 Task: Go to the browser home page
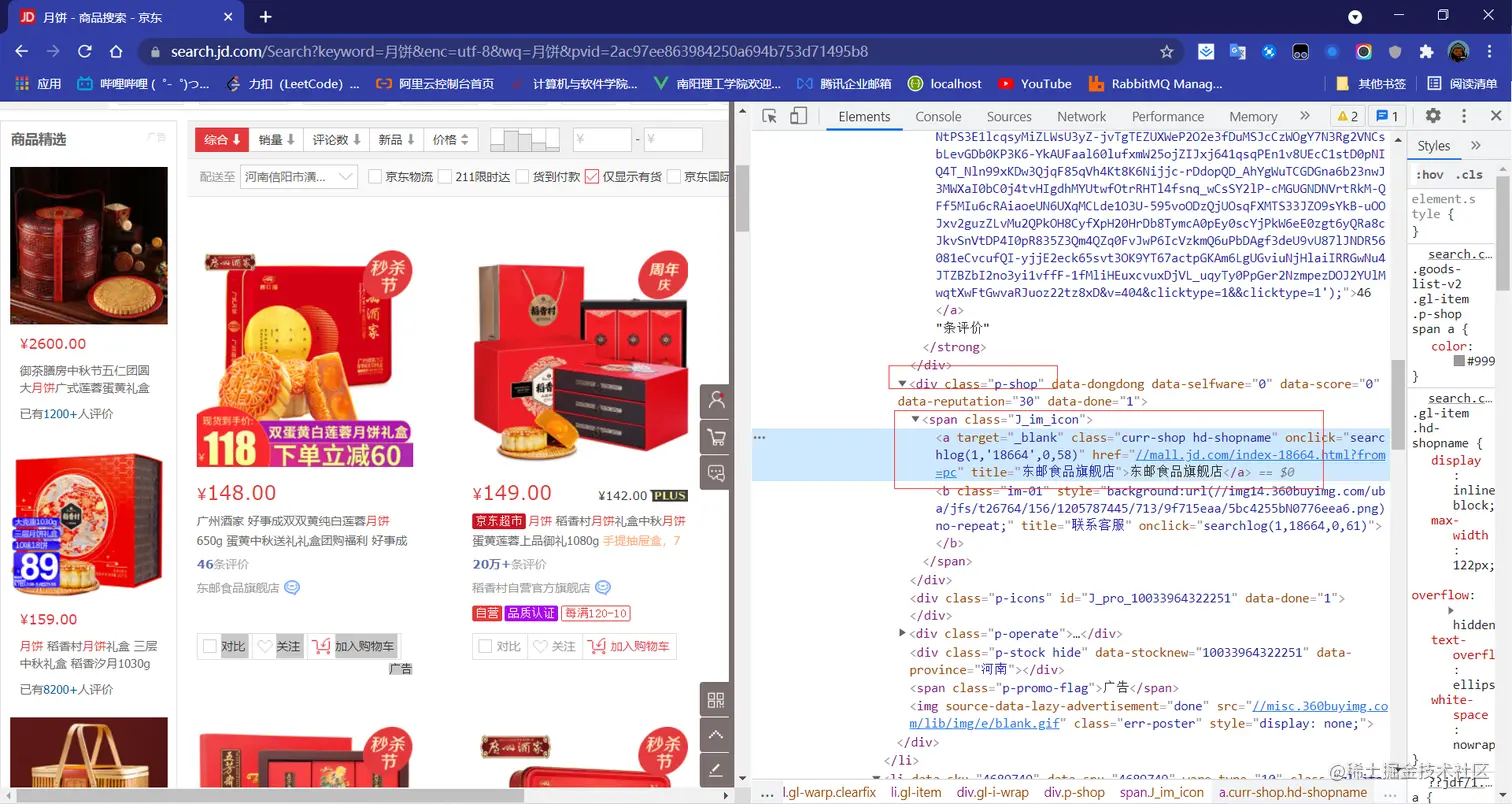(117, 51)
